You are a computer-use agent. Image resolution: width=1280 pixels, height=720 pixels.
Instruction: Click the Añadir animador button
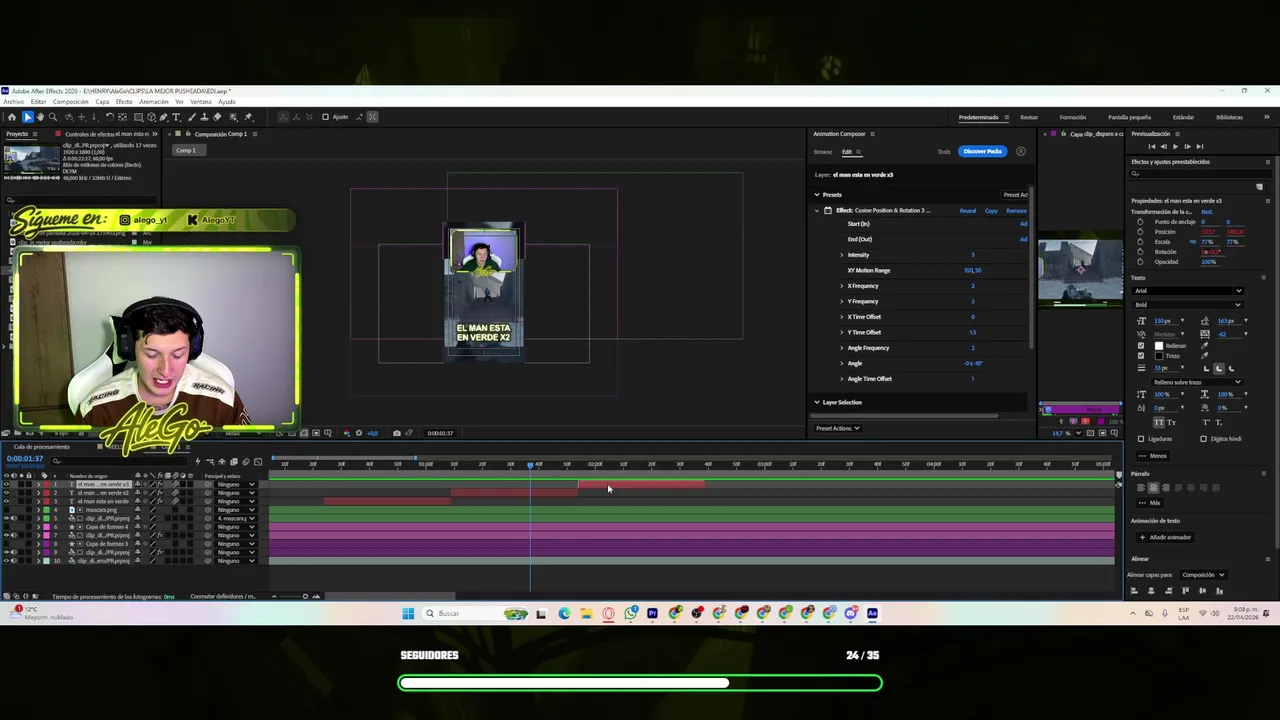(1165, 537)
